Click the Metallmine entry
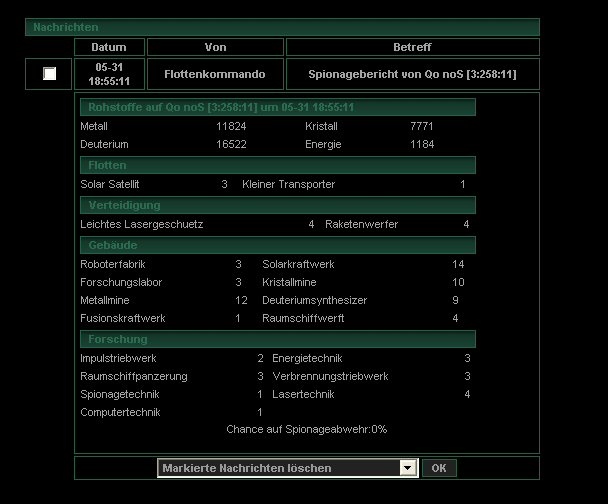608x504 pixels. pyautogui.click(x=105, y=300)
